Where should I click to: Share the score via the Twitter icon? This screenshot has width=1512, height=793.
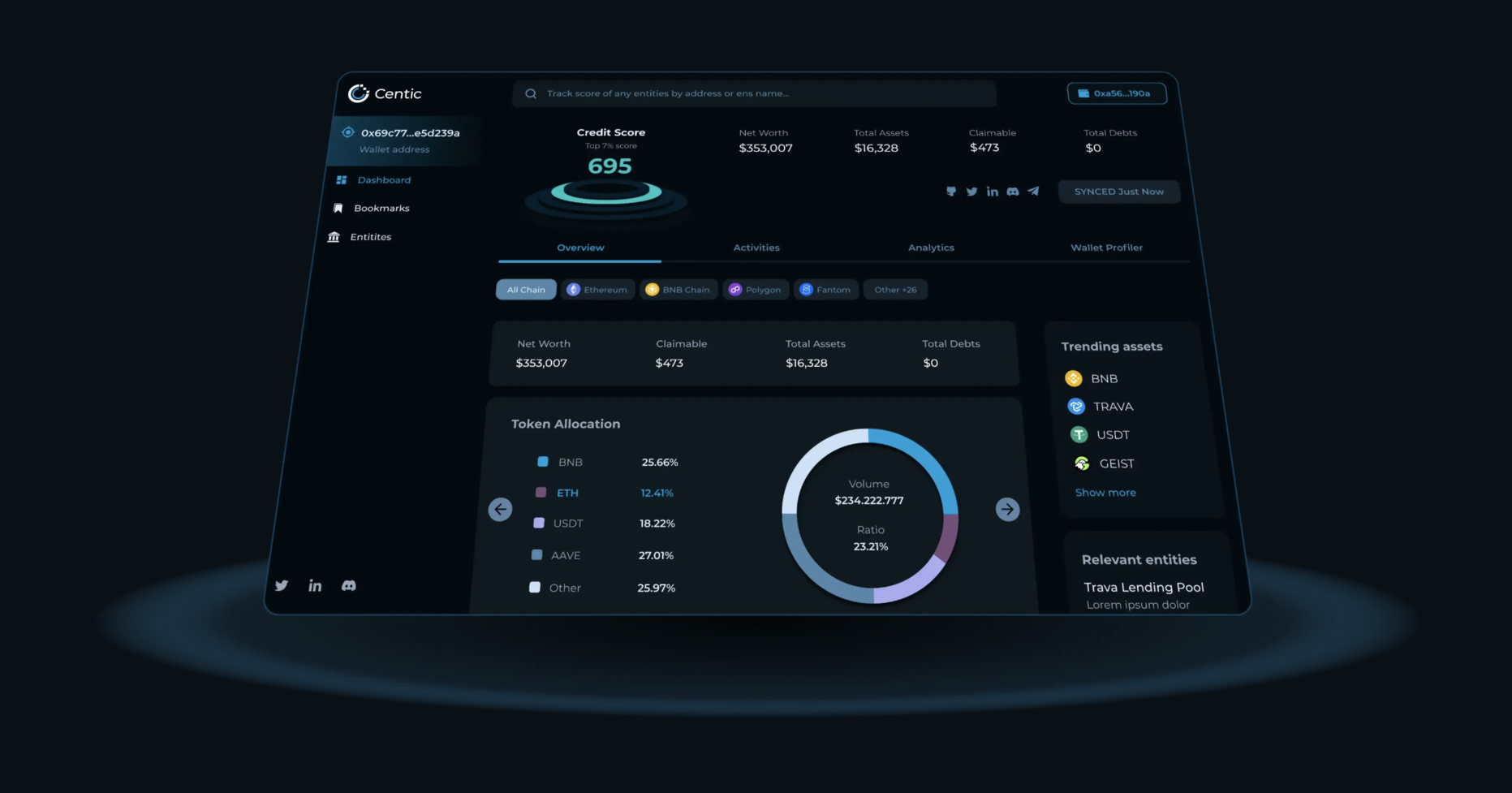click(x=971, y=191)
